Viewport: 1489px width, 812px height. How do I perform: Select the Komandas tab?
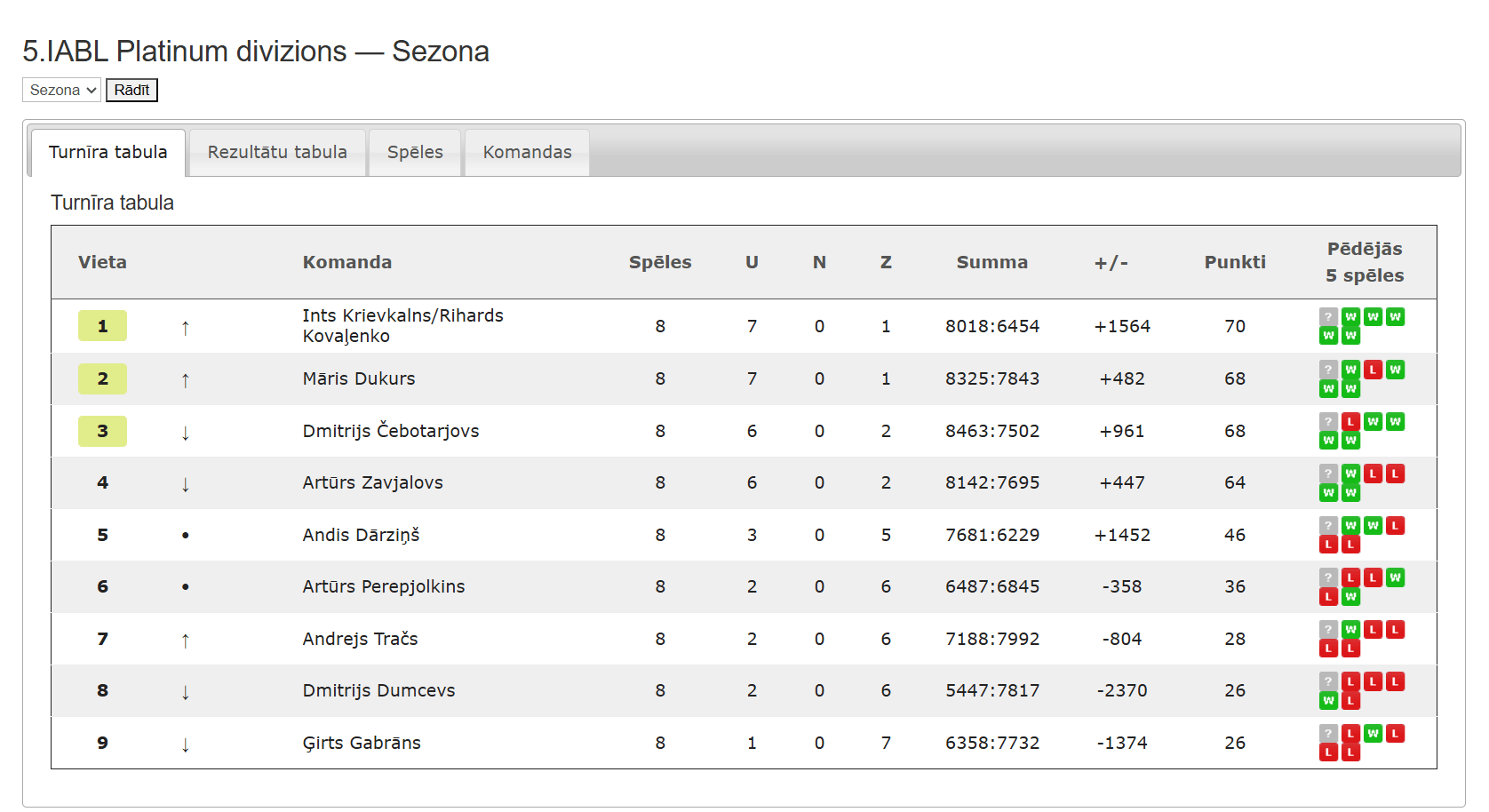coord(527,152)
